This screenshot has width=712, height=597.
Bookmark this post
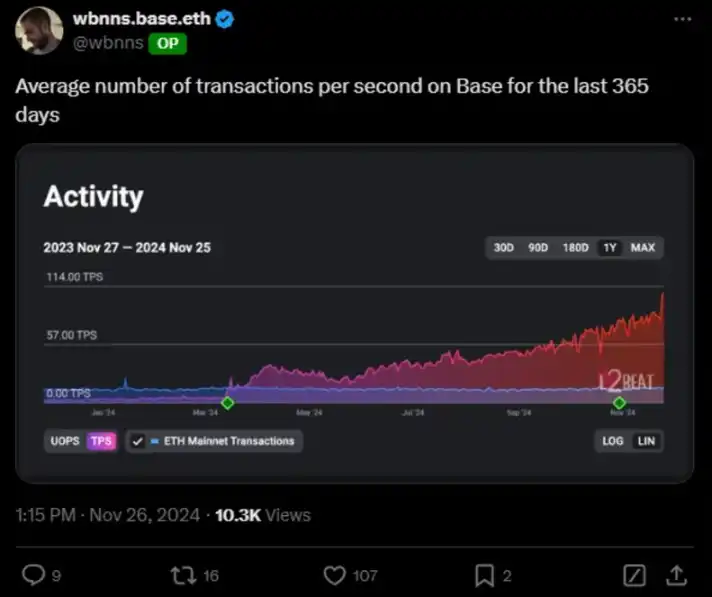[483, 575]
